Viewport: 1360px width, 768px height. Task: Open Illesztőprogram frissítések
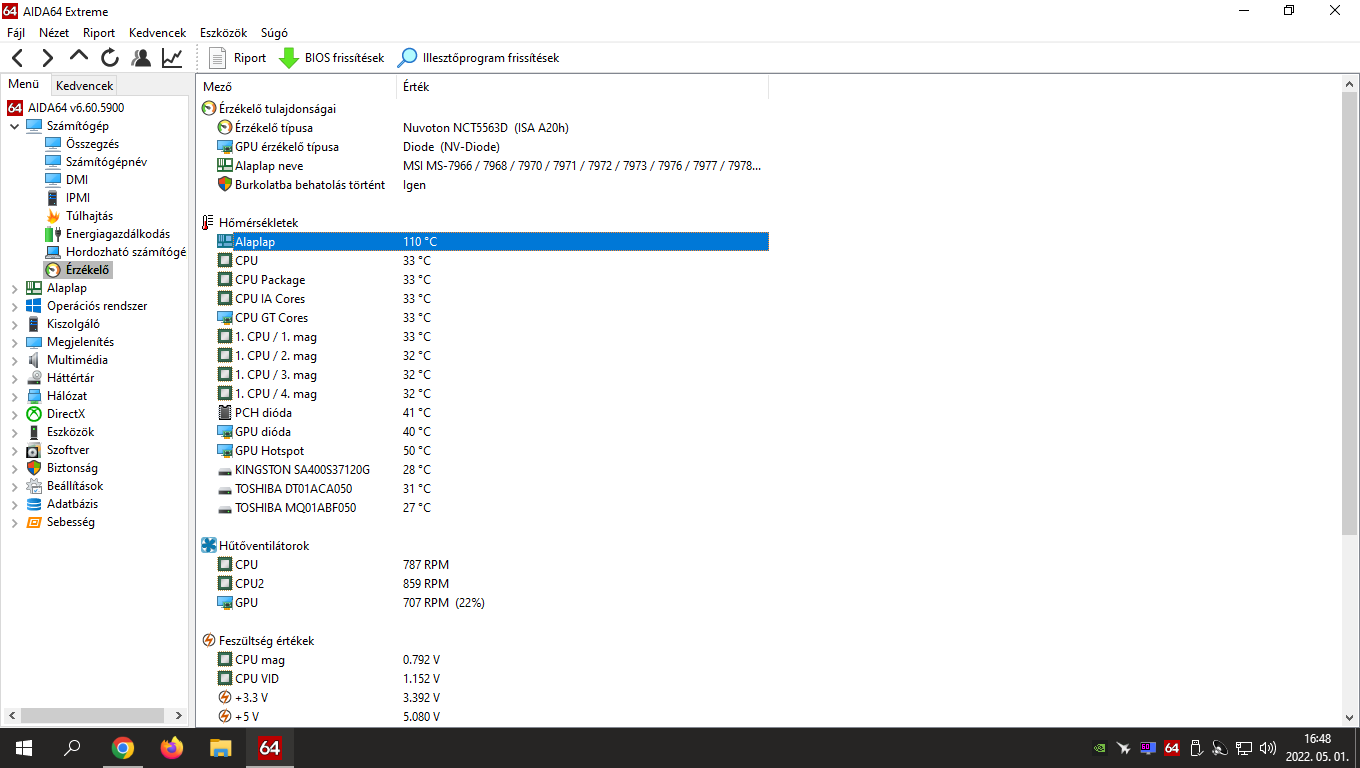[479, 58]
